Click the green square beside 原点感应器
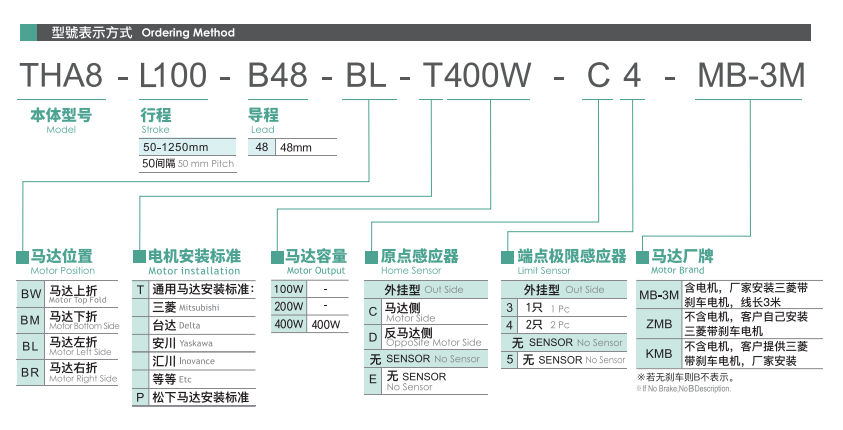Viewport: 843px width, 430px height. (371, 257)
